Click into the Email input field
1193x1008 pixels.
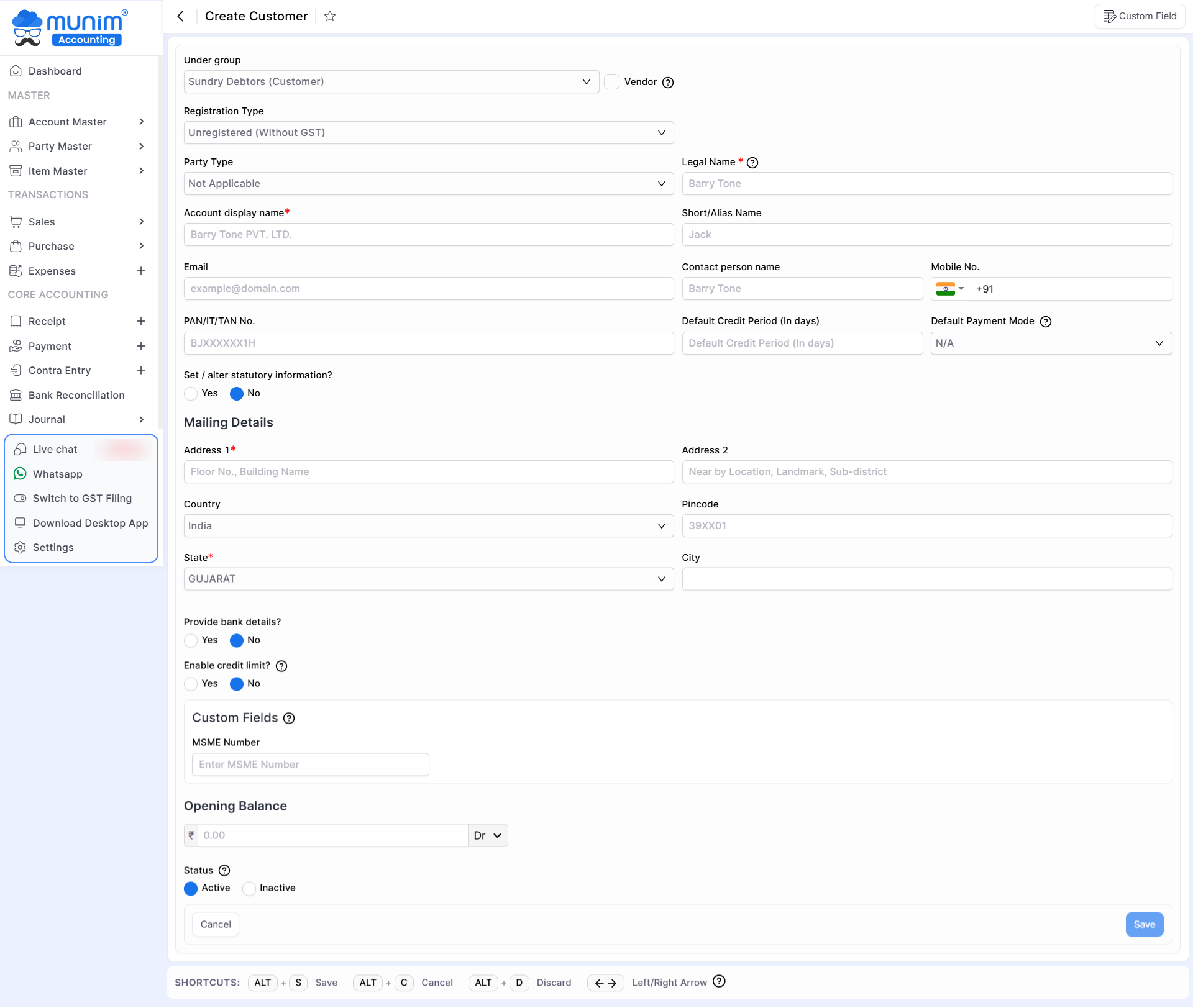click(429, 289)
